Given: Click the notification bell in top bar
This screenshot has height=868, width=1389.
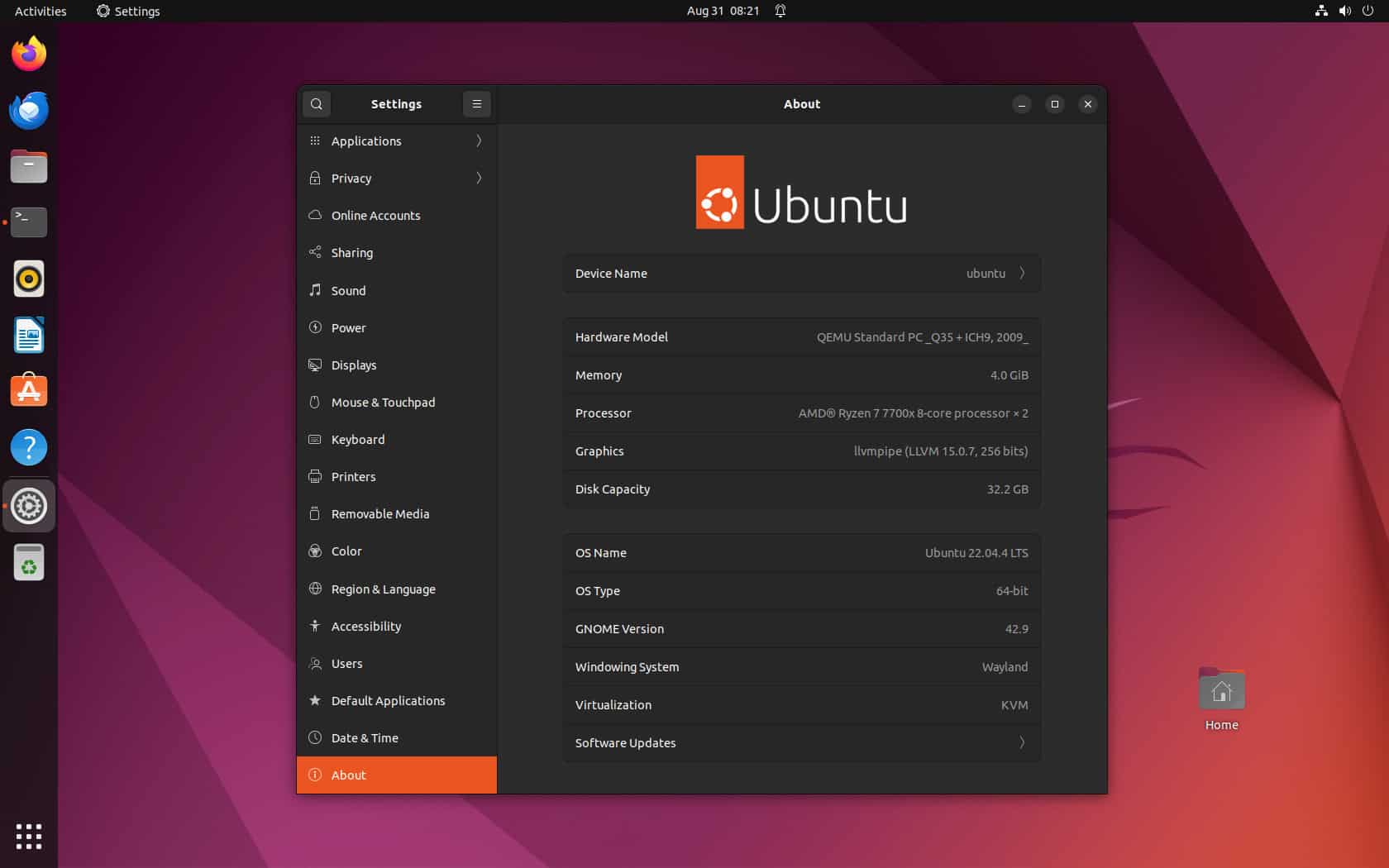Looking at the screenshot, I should (x=780, y=11).
